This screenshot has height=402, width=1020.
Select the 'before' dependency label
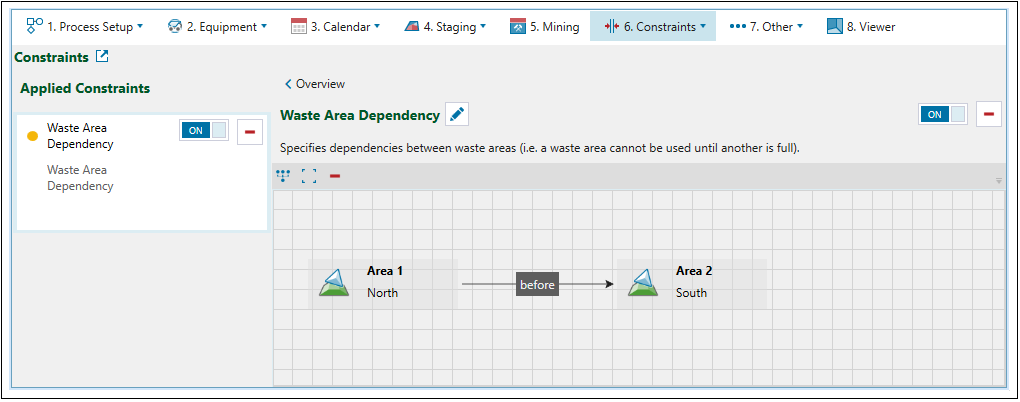pos(537,284)
